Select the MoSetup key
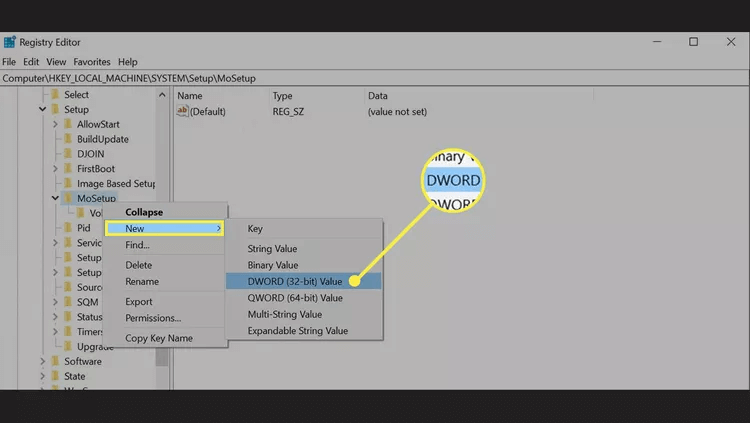The height and width of the screenshot is (423, 750). pyautogui.click(x=96, y=198)
